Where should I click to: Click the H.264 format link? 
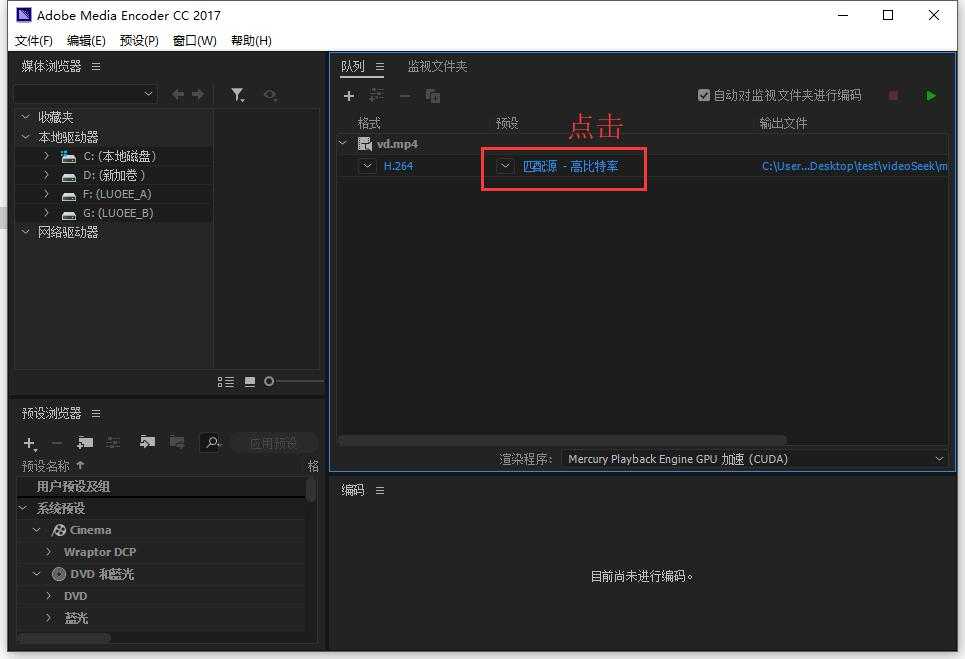point(398,166)
